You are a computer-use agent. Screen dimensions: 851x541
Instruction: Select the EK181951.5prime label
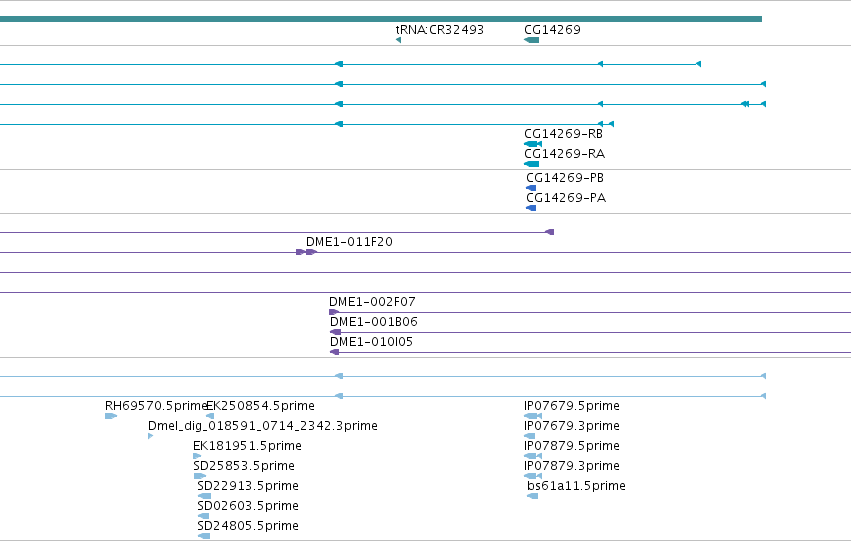[x=247, y=446]
